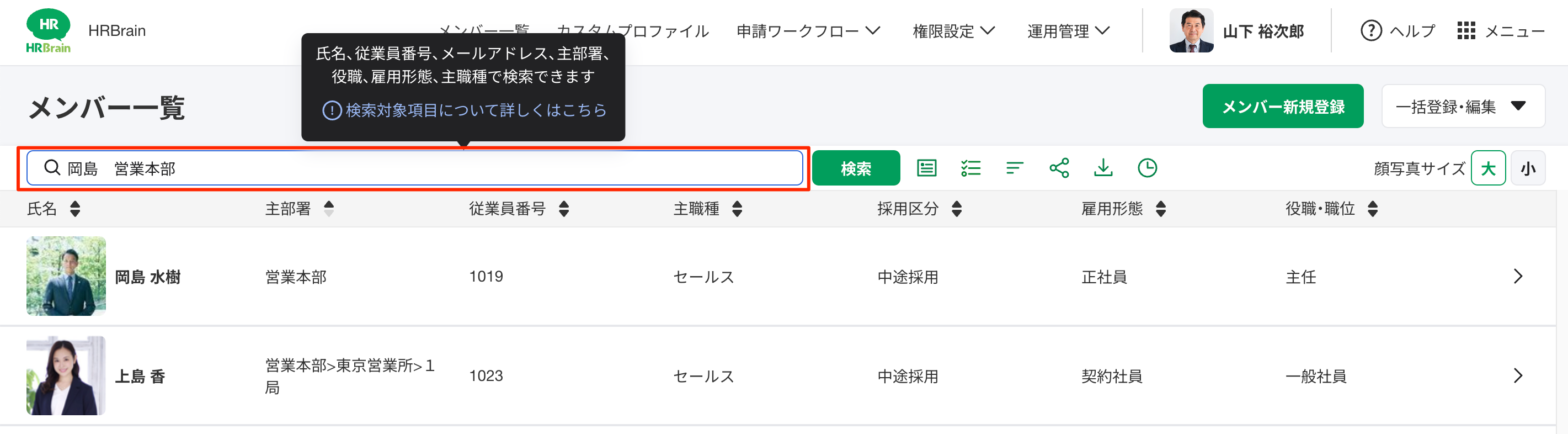This screenshot has height=434, width=1568.
Task: Click the download icon
Action: click(1103, 168)
